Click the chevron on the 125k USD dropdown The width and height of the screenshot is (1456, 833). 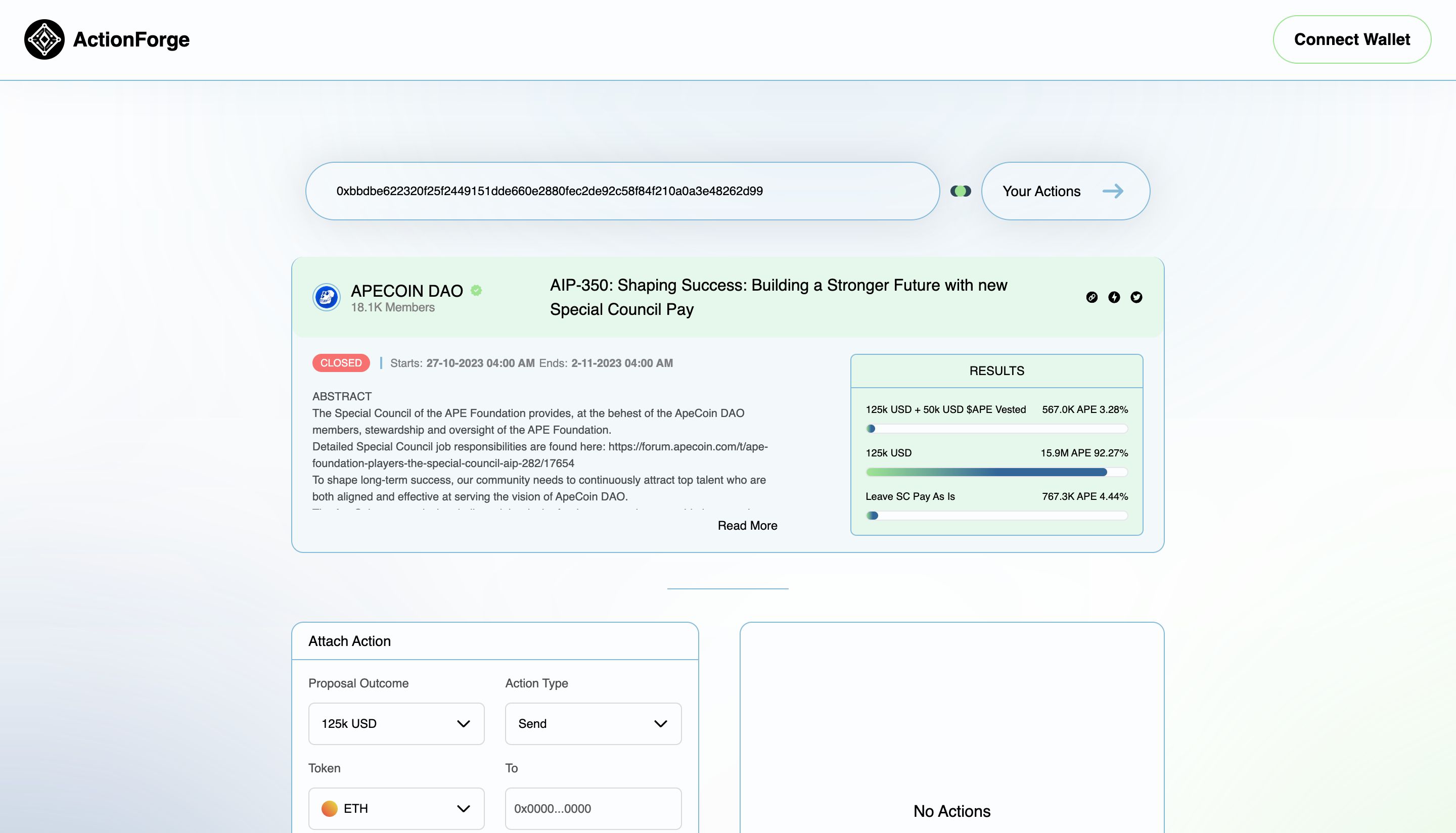[x=464, y=724]
